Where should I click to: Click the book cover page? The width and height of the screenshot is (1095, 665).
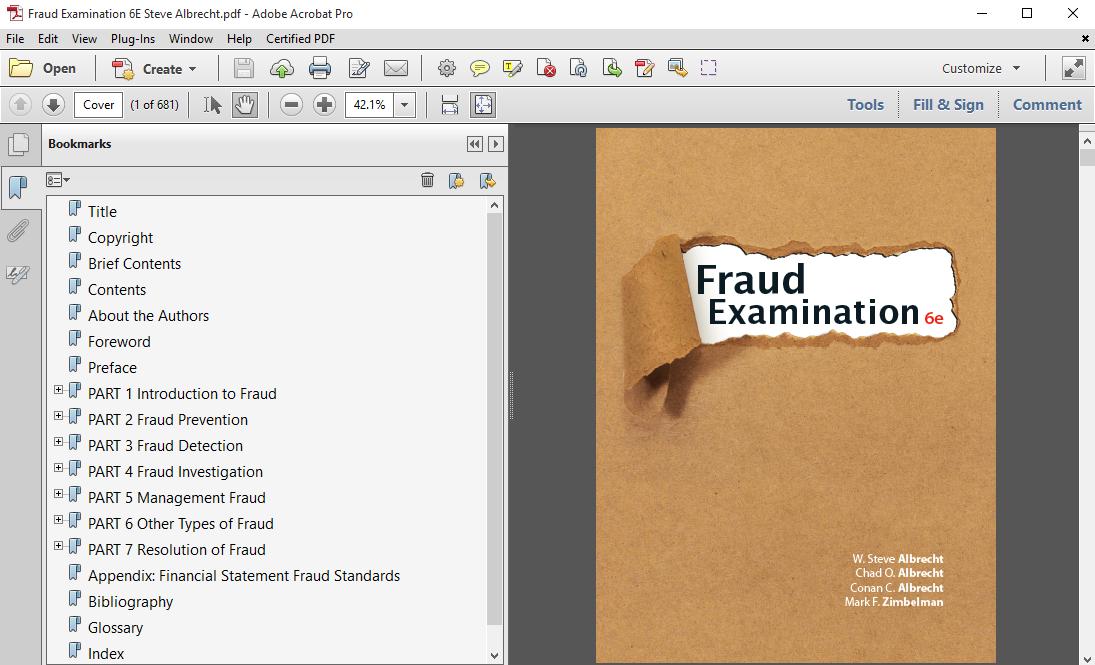click(x=795, y=395)
